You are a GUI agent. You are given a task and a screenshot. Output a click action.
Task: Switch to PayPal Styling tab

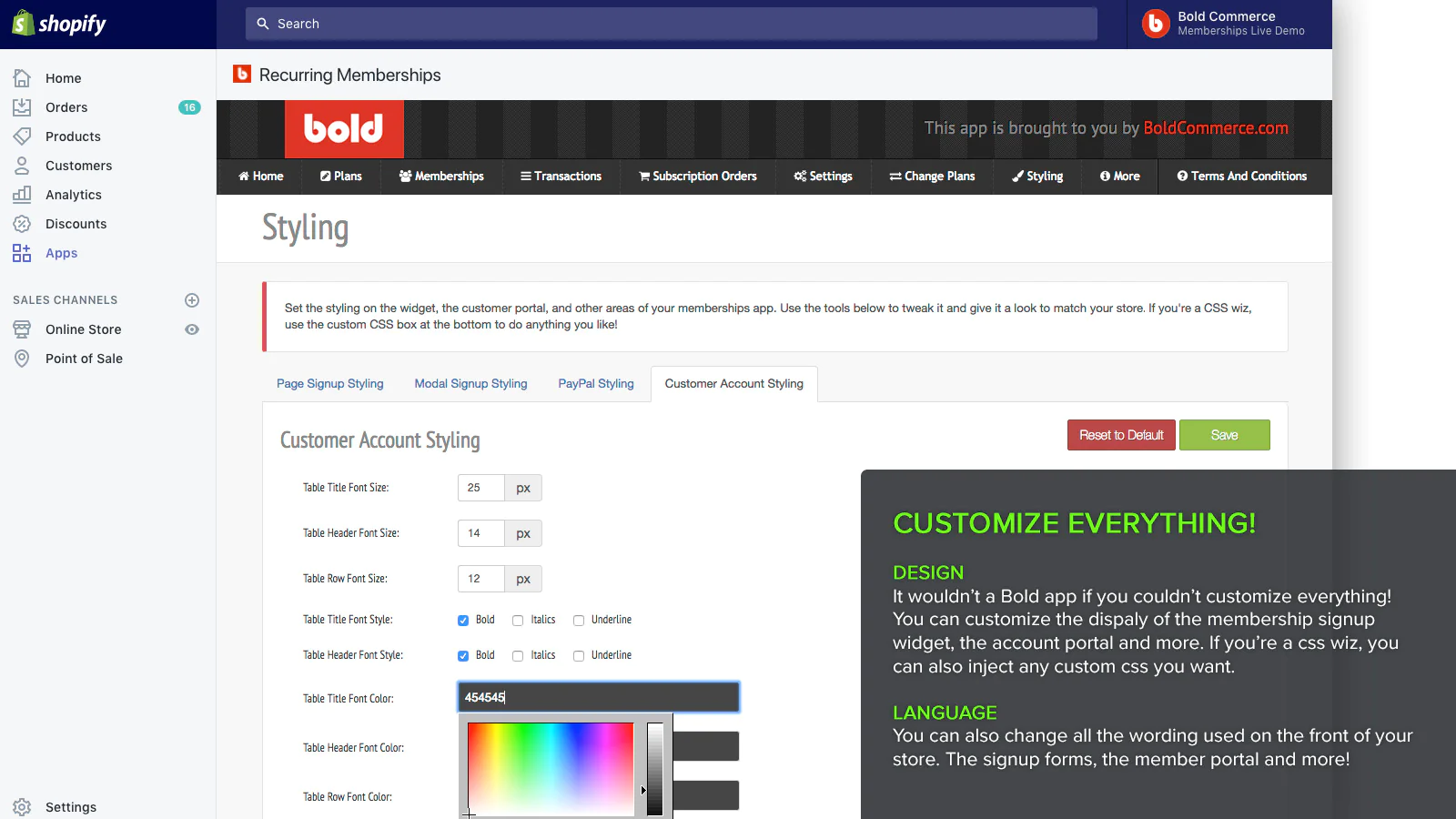(x=595, y=384)
